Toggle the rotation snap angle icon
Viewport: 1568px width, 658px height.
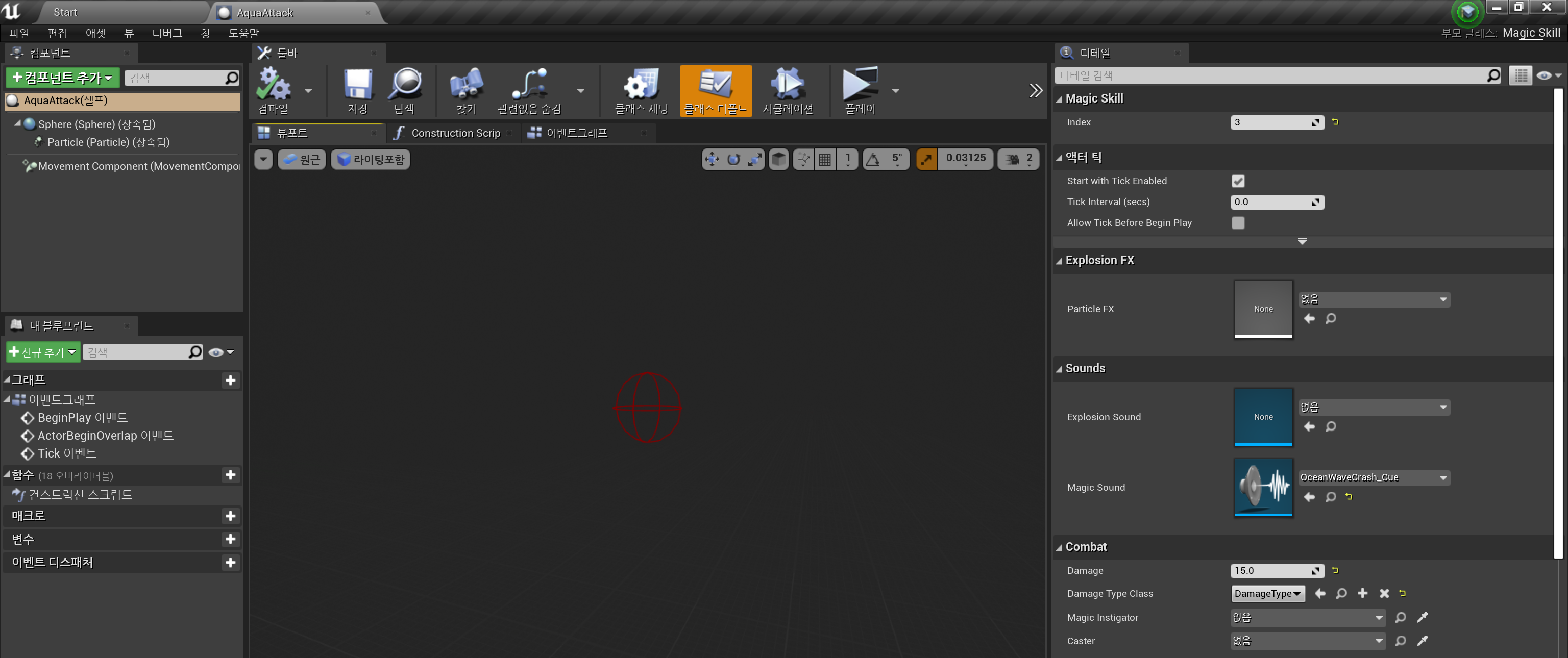872,159
